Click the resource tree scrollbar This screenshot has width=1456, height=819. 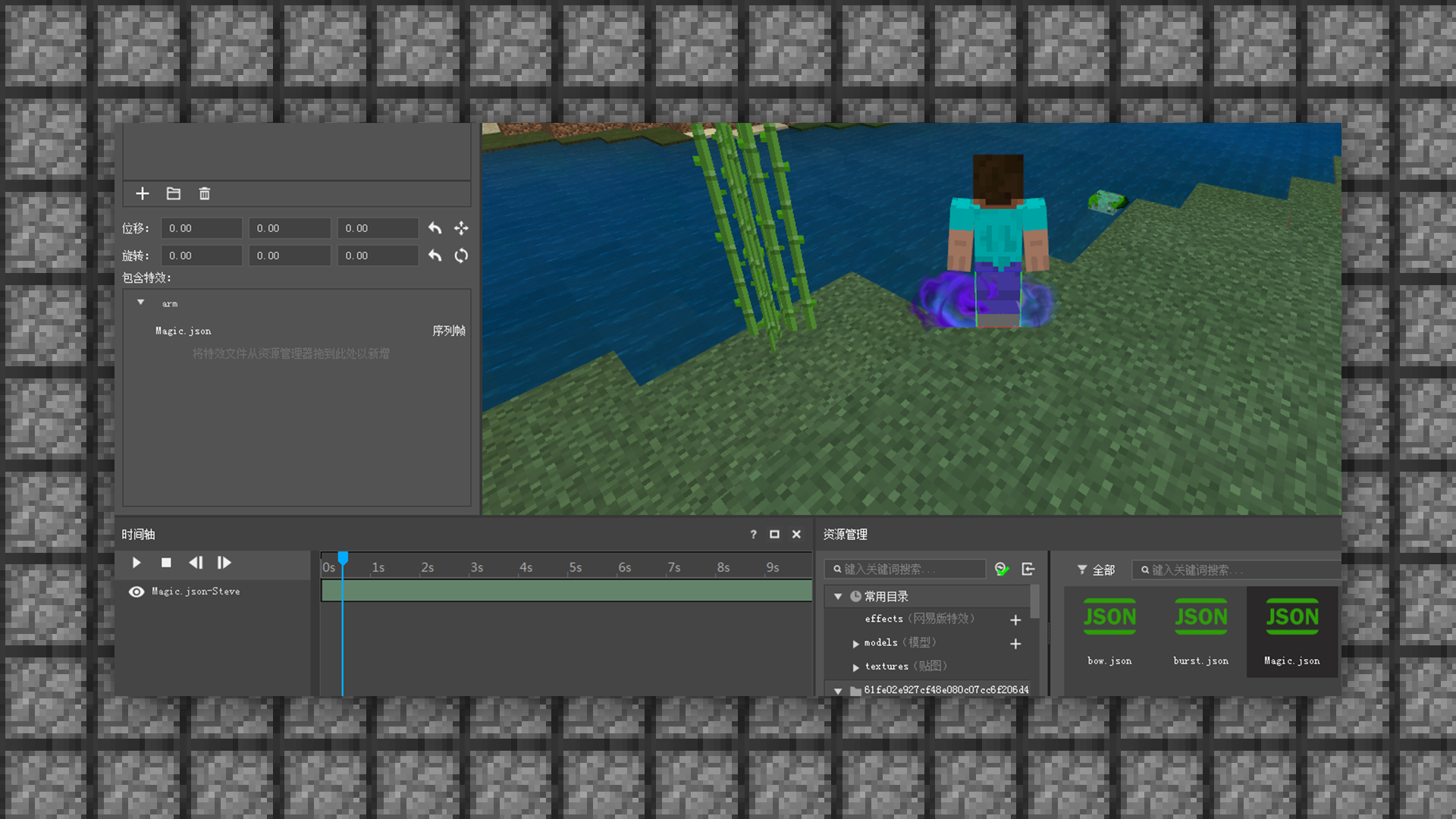(1034, 601)
